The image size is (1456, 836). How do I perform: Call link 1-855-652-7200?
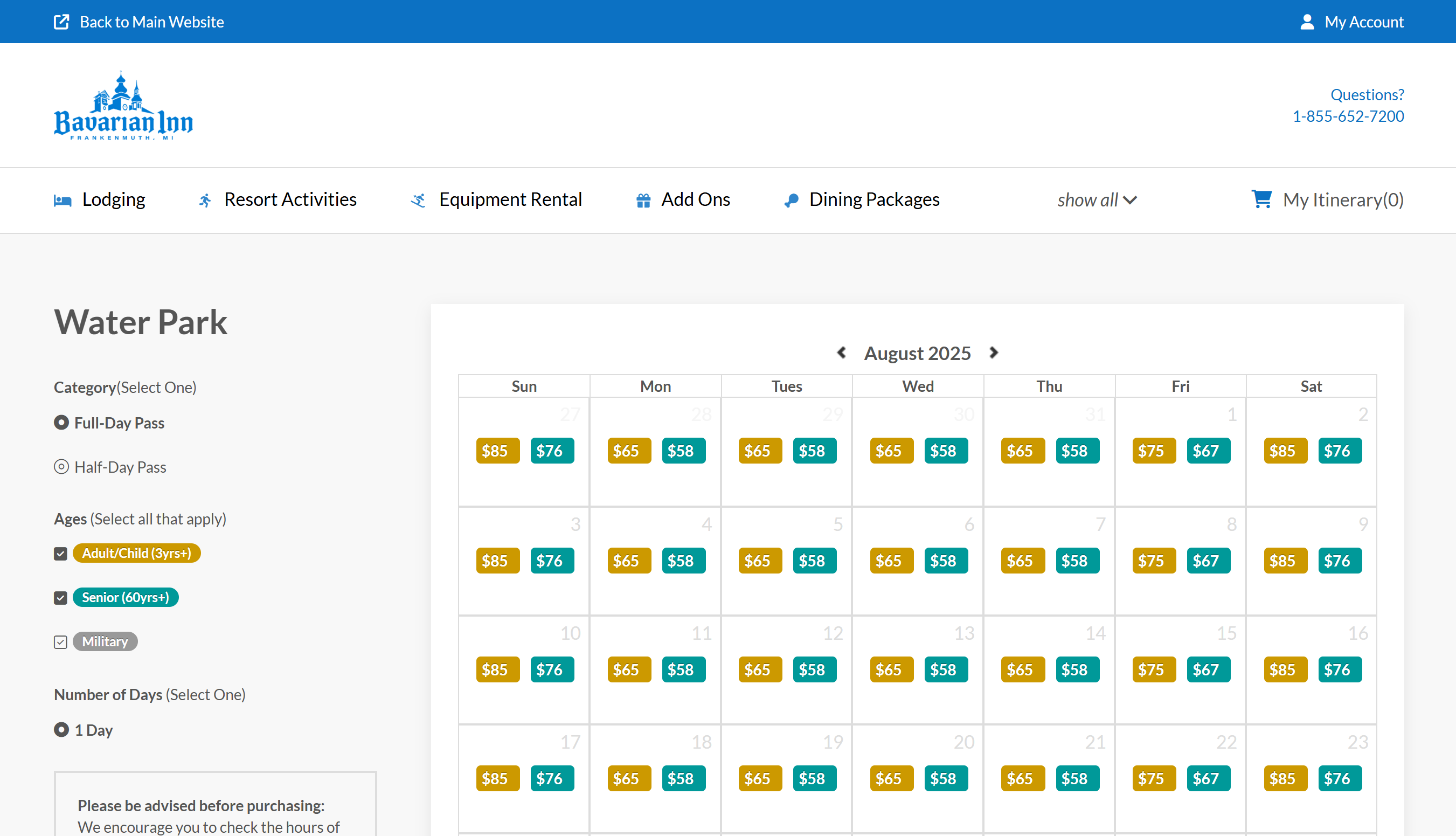pyautogui.click(x=1348, y=116)
